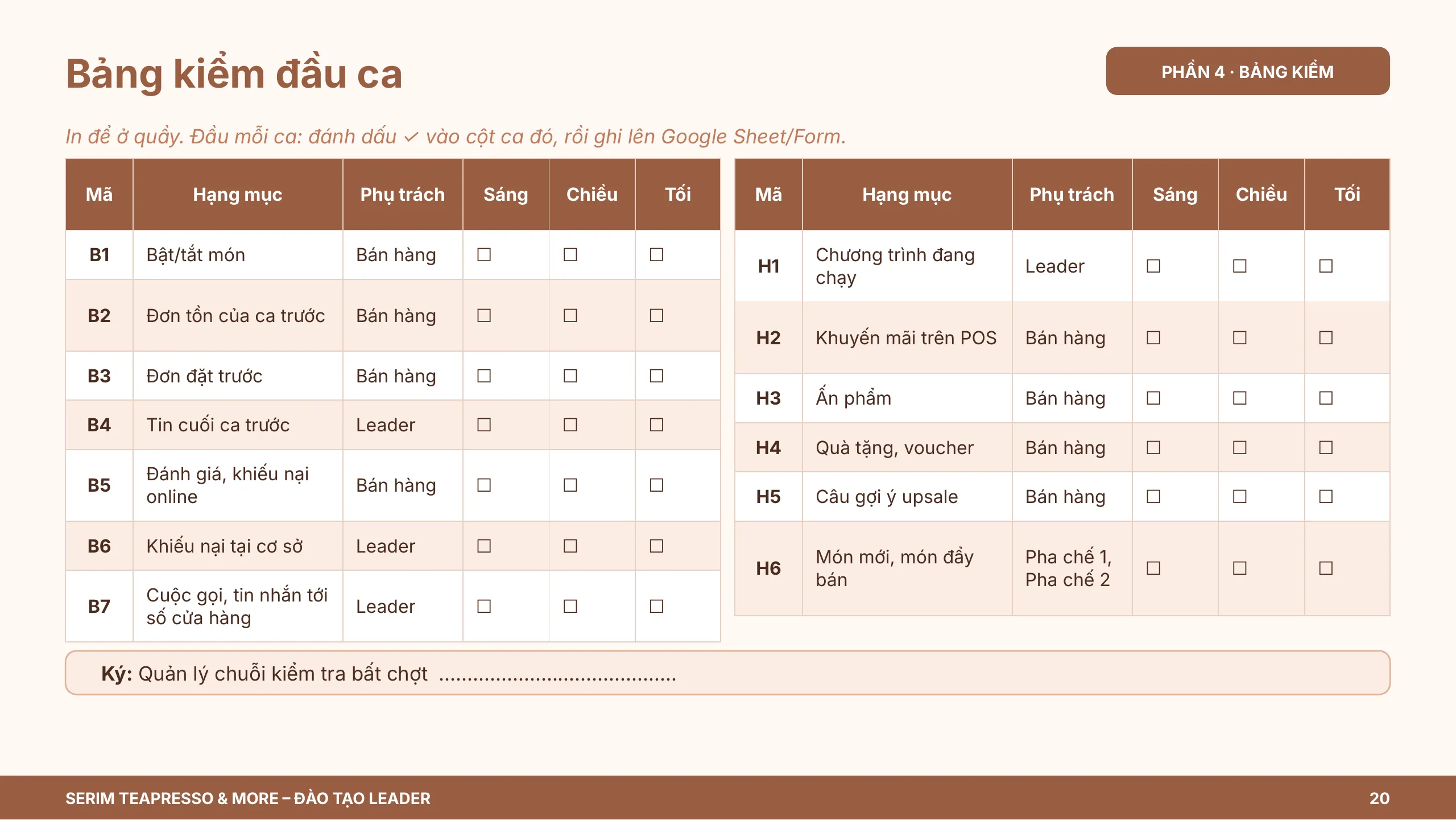Viewport: 1456px width, 820px height.
Task: Select the B5 code cell
Action: pos(99,485)
